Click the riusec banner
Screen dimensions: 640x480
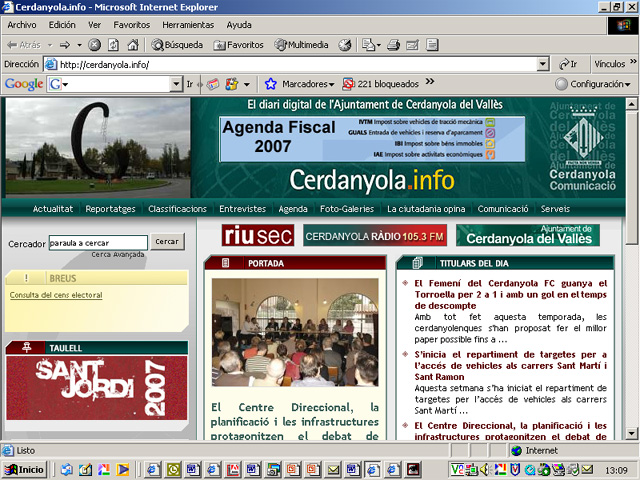tap(258, 235)
